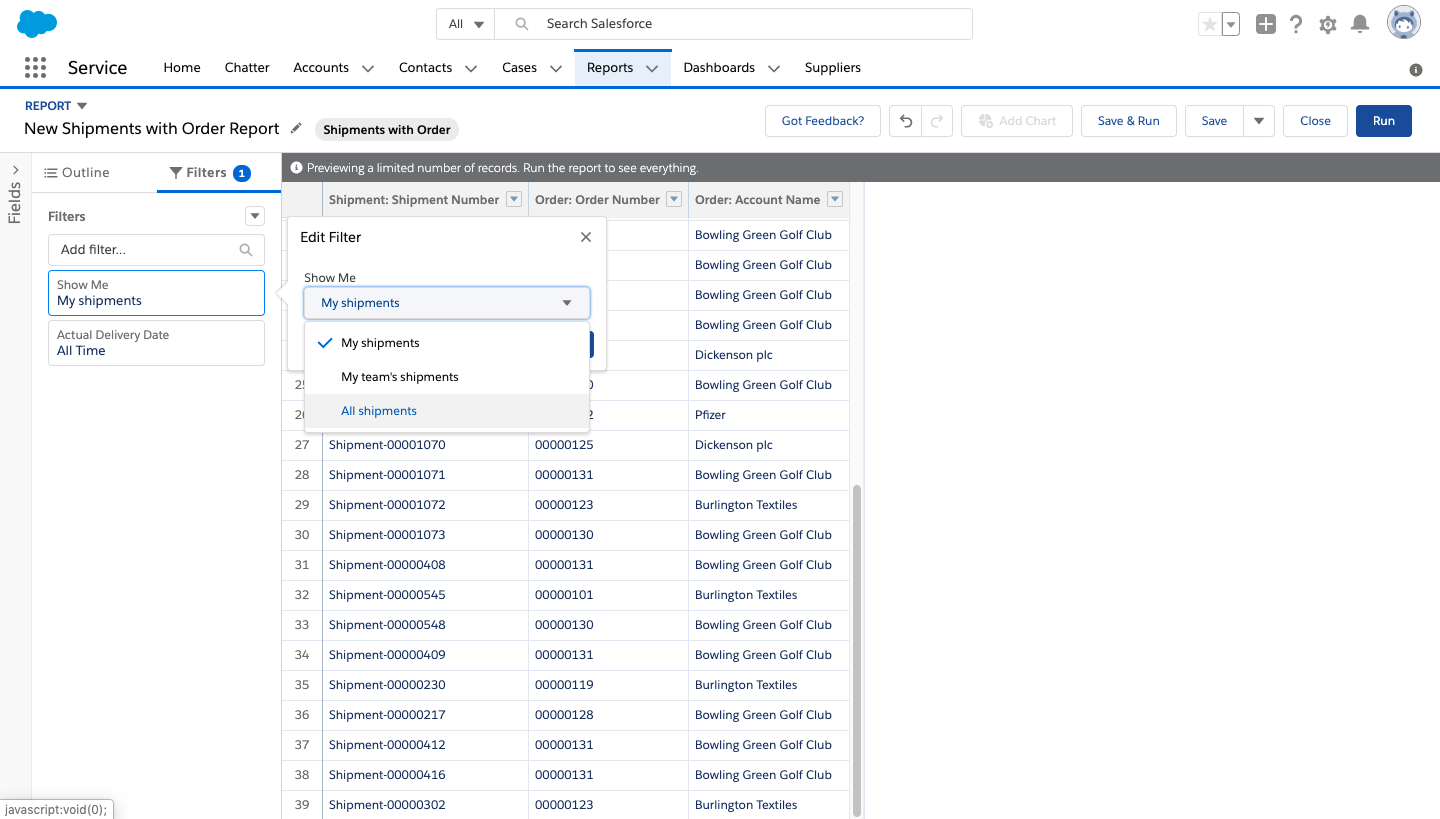Click the Add filter input field
Image resolution: width=1440 pixels, height=819 pixels.
156,250
